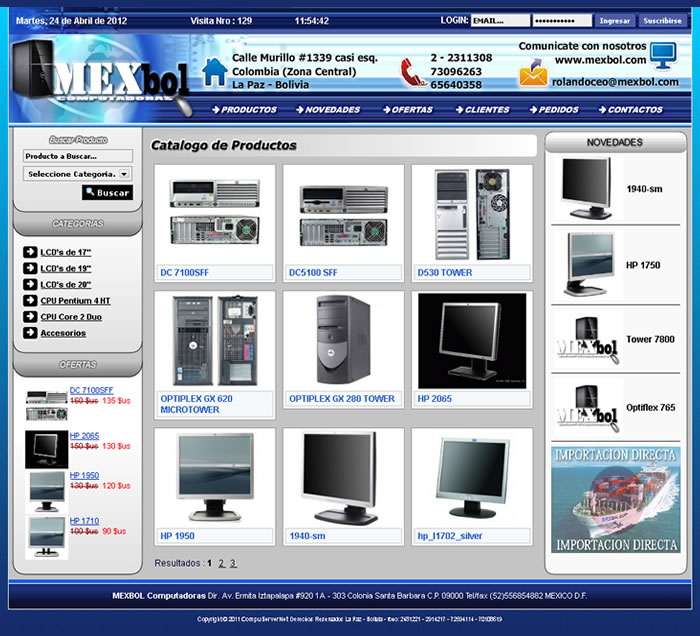Open the NOVEDADES menu

[x=328, y=110]
